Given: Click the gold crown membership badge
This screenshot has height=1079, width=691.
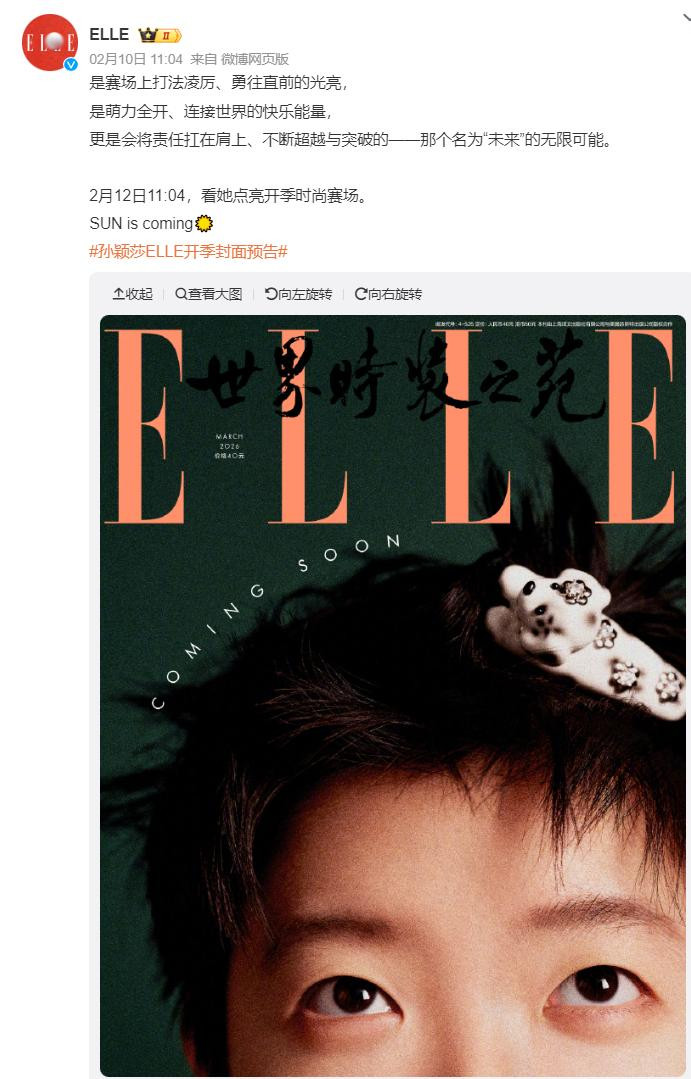Looking at the screenshot, I should 160,35.
